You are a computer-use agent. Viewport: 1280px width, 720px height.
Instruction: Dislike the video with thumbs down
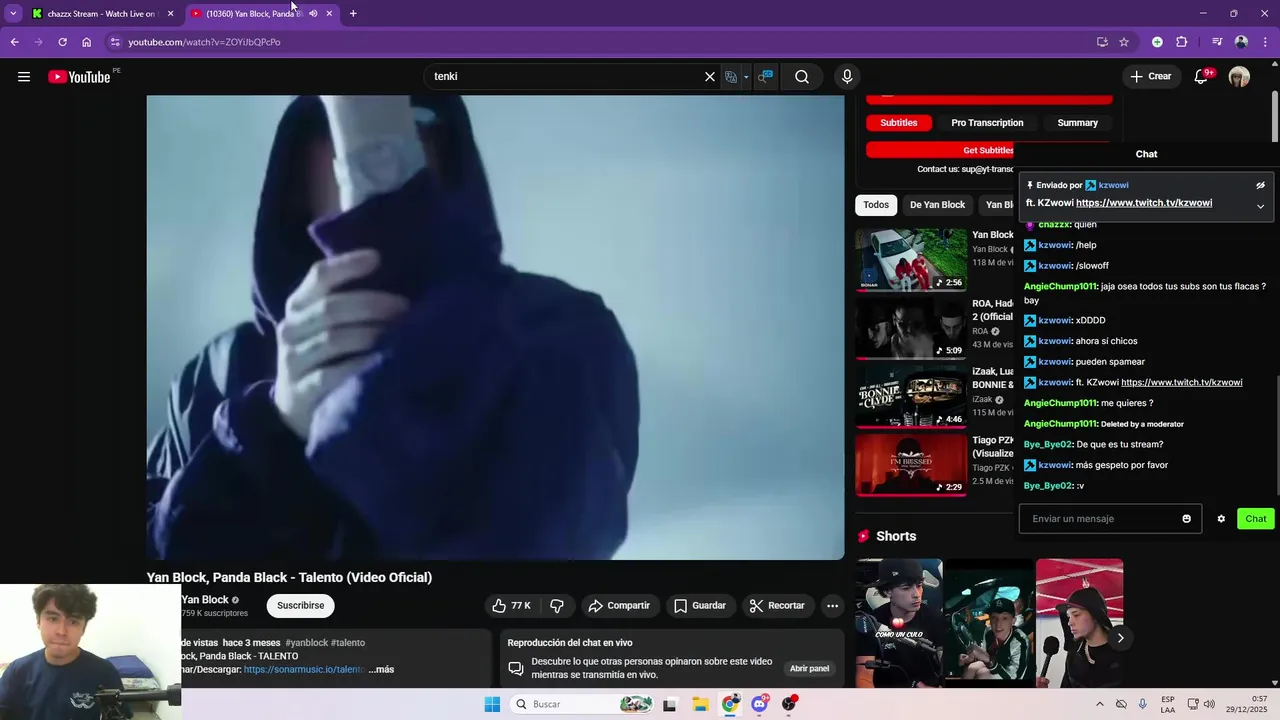click(x=557, y=606)
